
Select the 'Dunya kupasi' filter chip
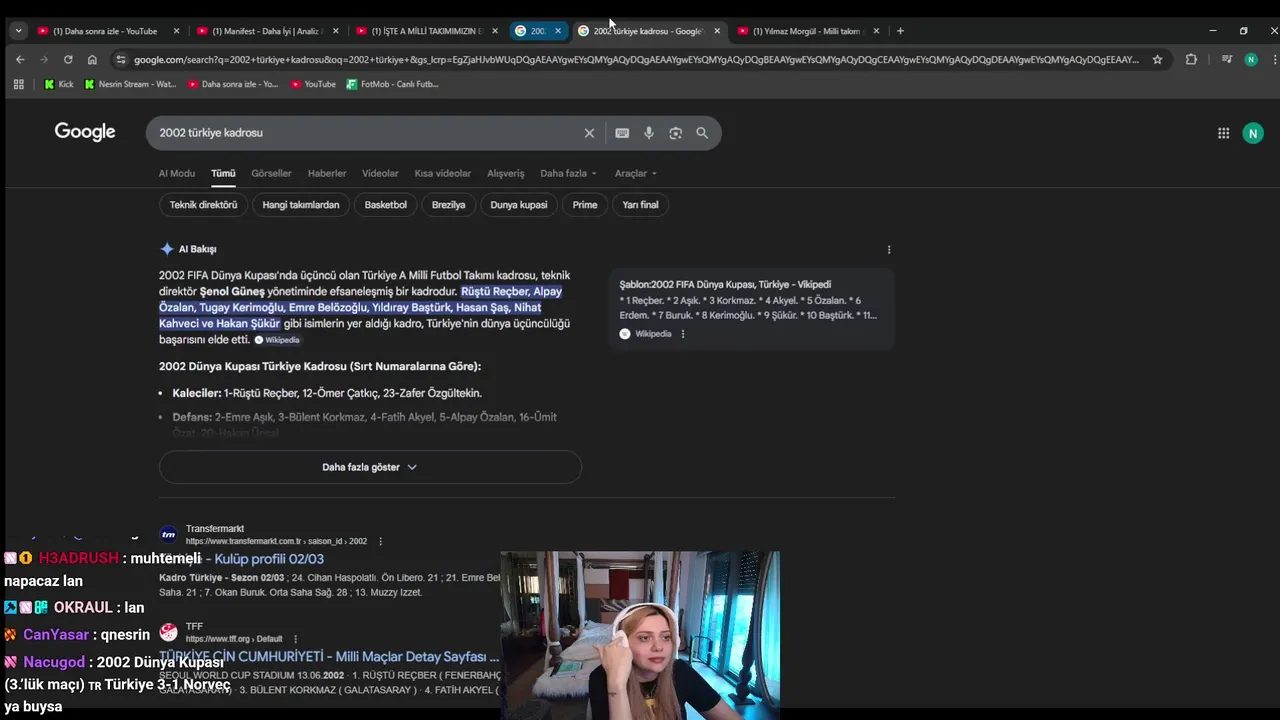click(x=519, y=205)
